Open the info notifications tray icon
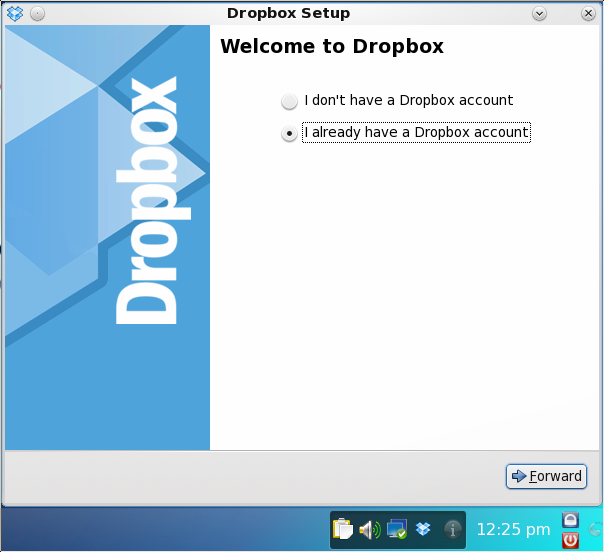The image size is (604, 552). tap(453, 530)
